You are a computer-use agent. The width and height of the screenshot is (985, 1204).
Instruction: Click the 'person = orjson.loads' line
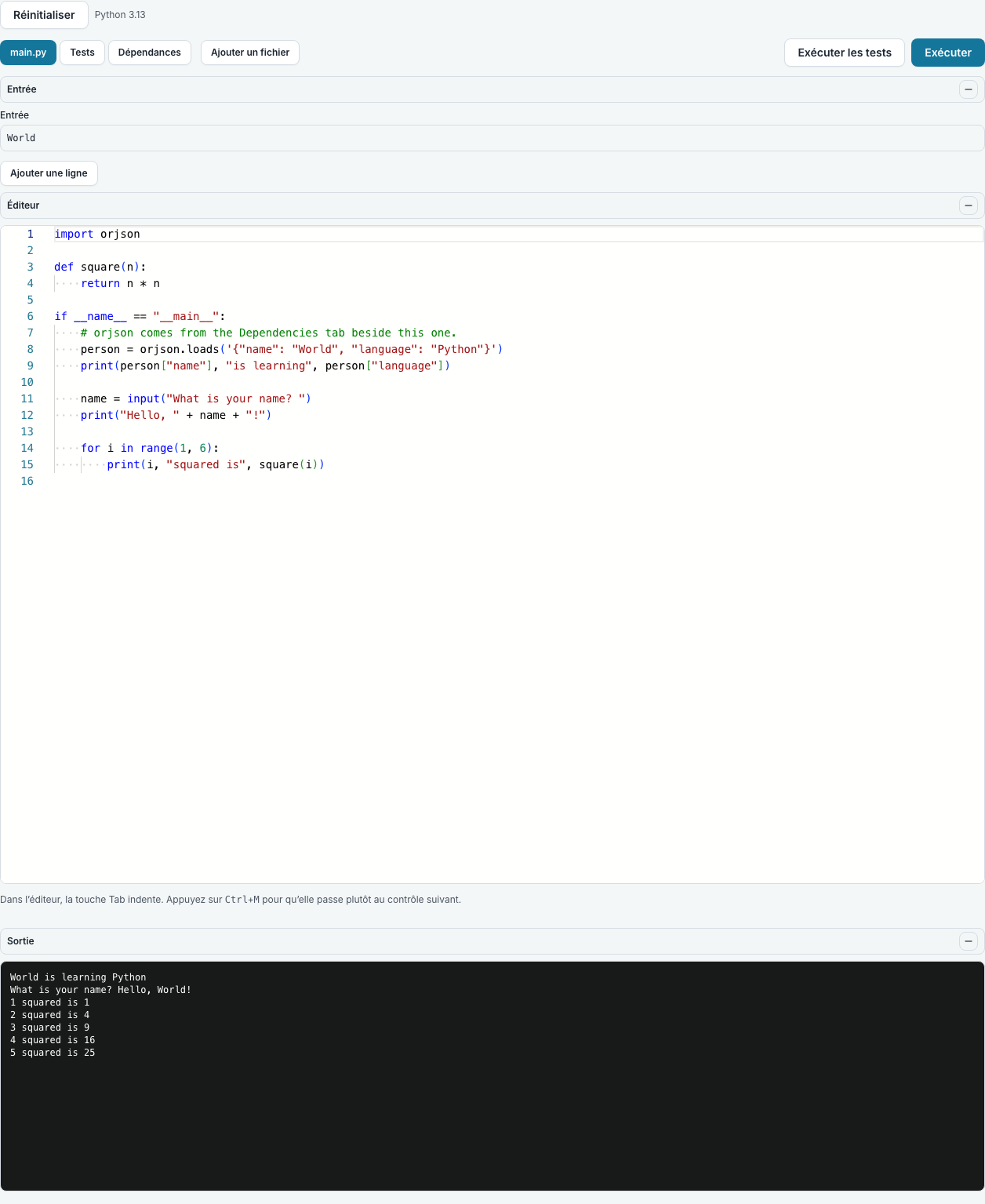tap(292, 349)
